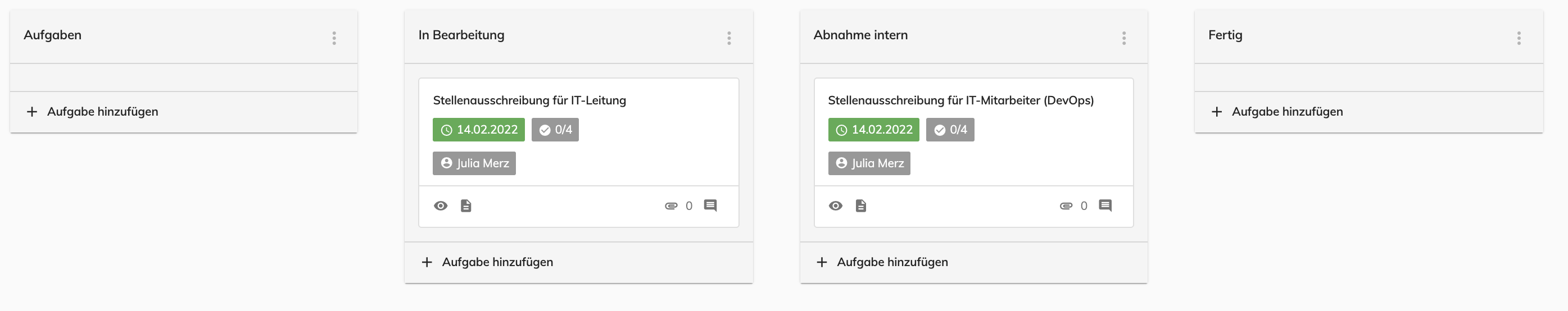This screenshot has width=1568, height=311.
Task: Click the eye icon on DevOps card
Action: [x=836, y=206]
